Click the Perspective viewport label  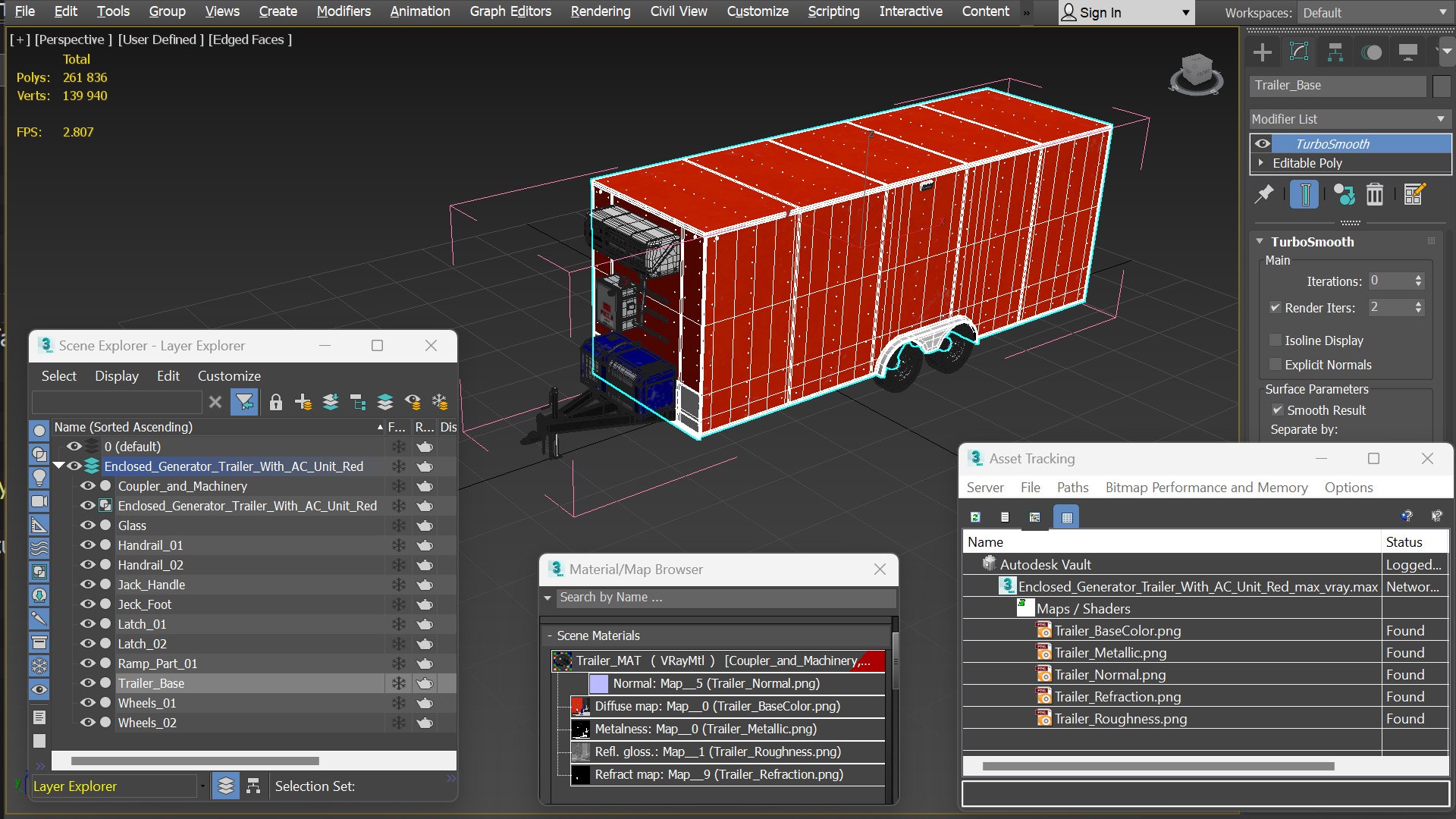[x=73, y=39]
